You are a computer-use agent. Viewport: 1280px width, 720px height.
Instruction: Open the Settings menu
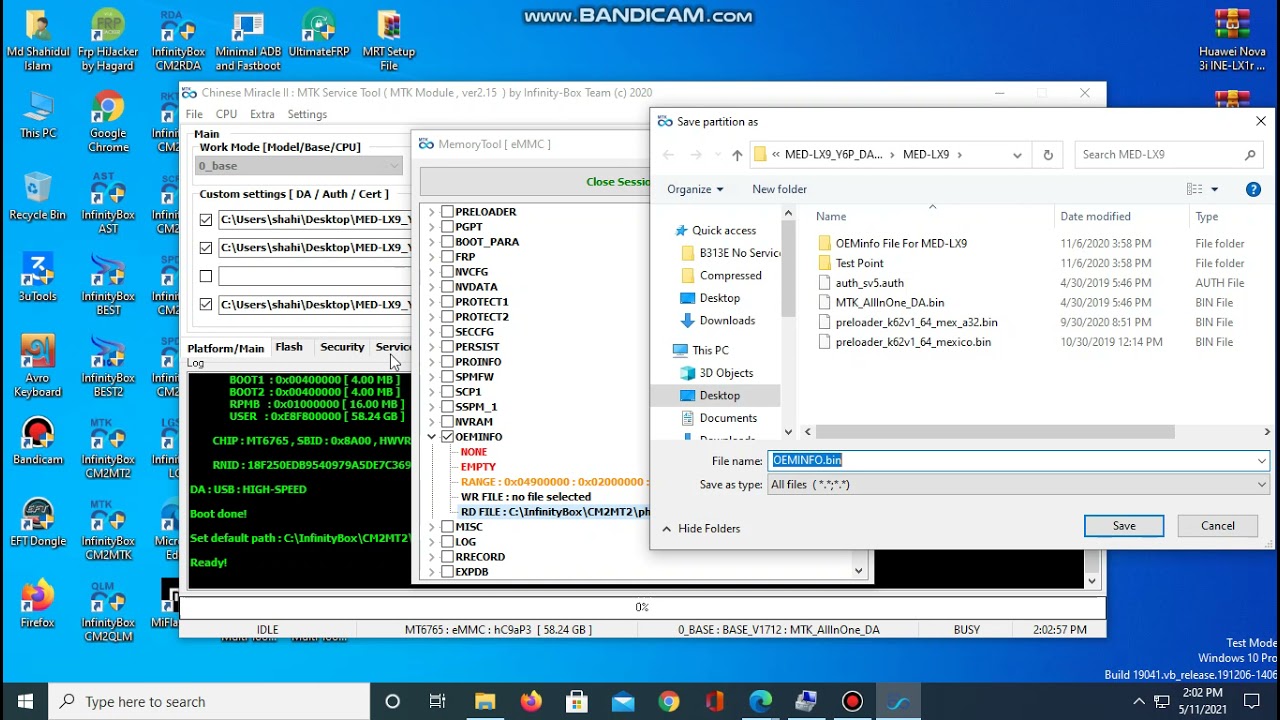coord(307,114)
